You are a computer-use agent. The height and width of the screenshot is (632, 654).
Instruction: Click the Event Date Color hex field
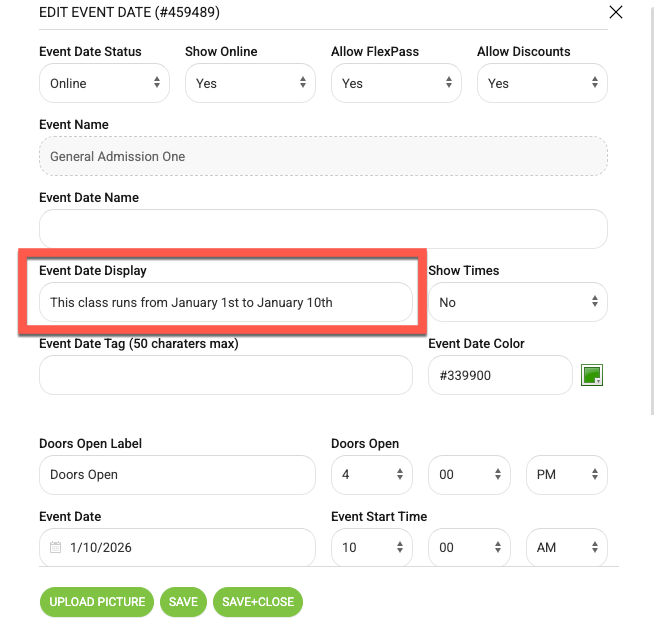point(500,375)
